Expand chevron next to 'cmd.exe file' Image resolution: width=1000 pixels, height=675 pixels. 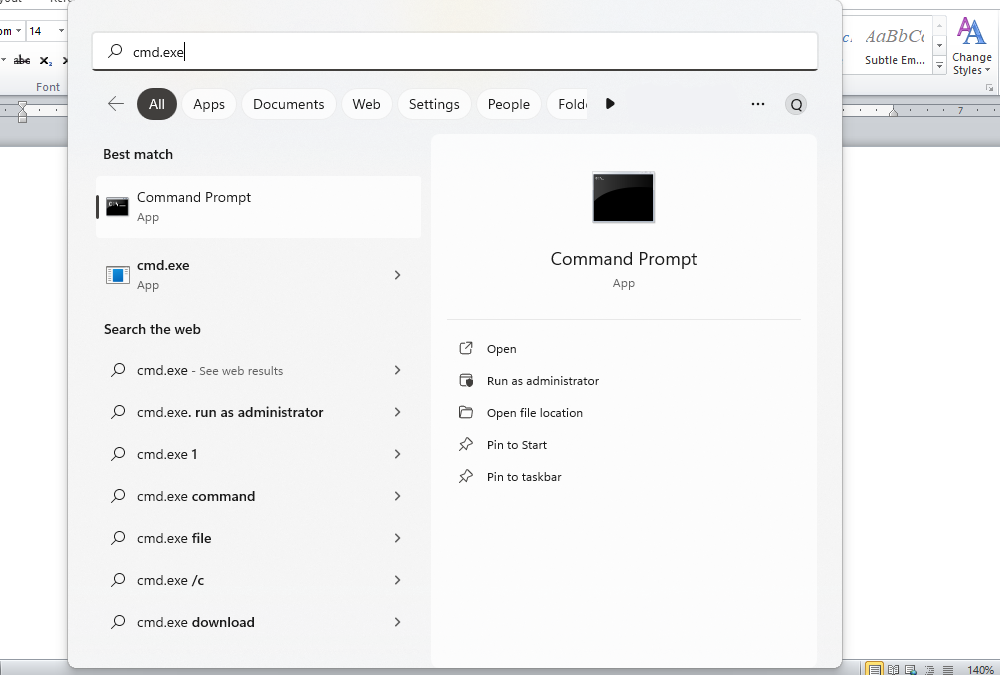pos(397,538)
